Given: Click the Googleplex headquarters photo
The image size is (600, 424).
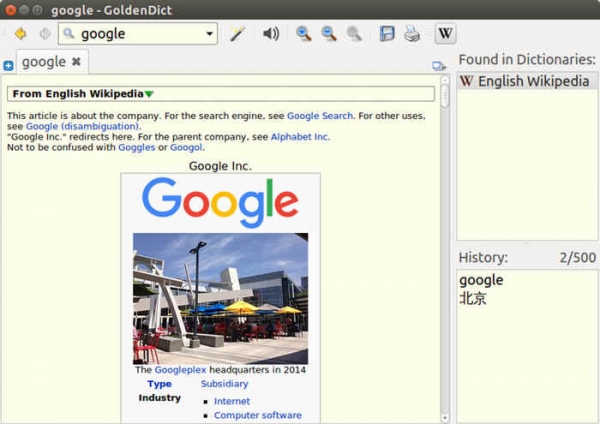Looking at the screenshot, I should pyautogui.click(x=220, y=298).
